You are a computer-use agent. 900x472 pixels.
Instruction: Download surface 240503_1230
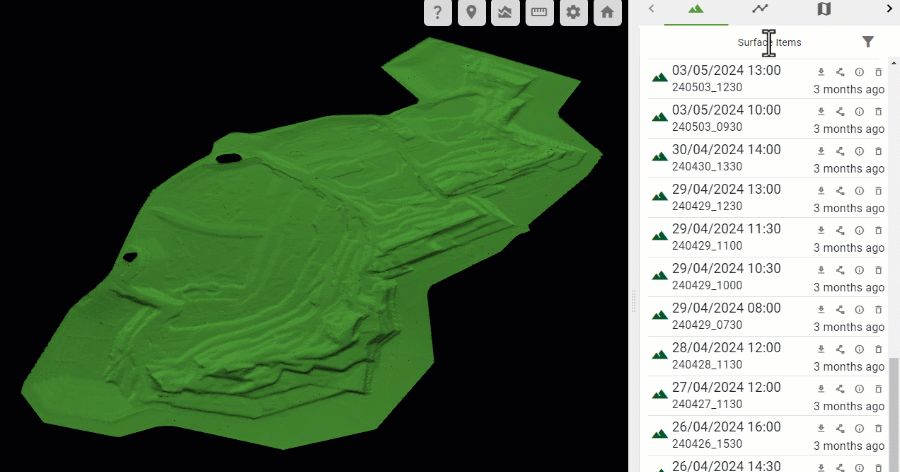click(821, 72)
